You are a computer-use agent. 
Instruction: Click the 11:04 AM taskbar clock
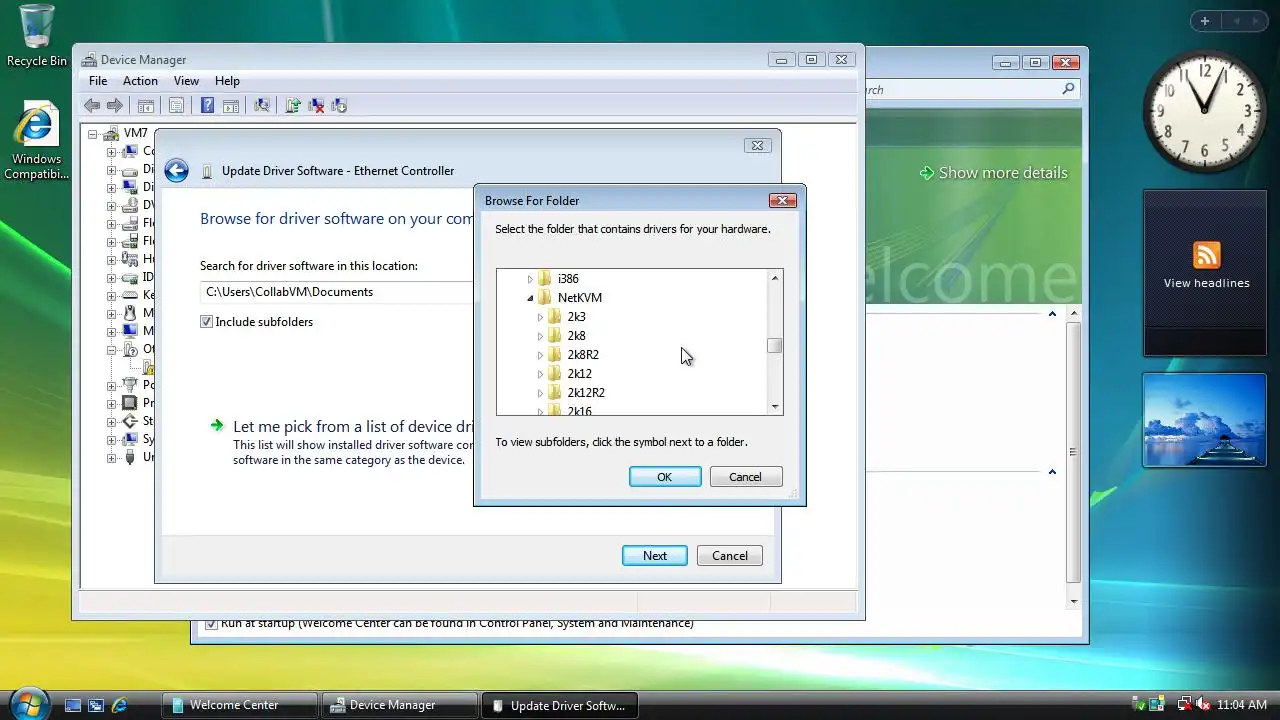pyautogui.click(x=1242, y=705)
